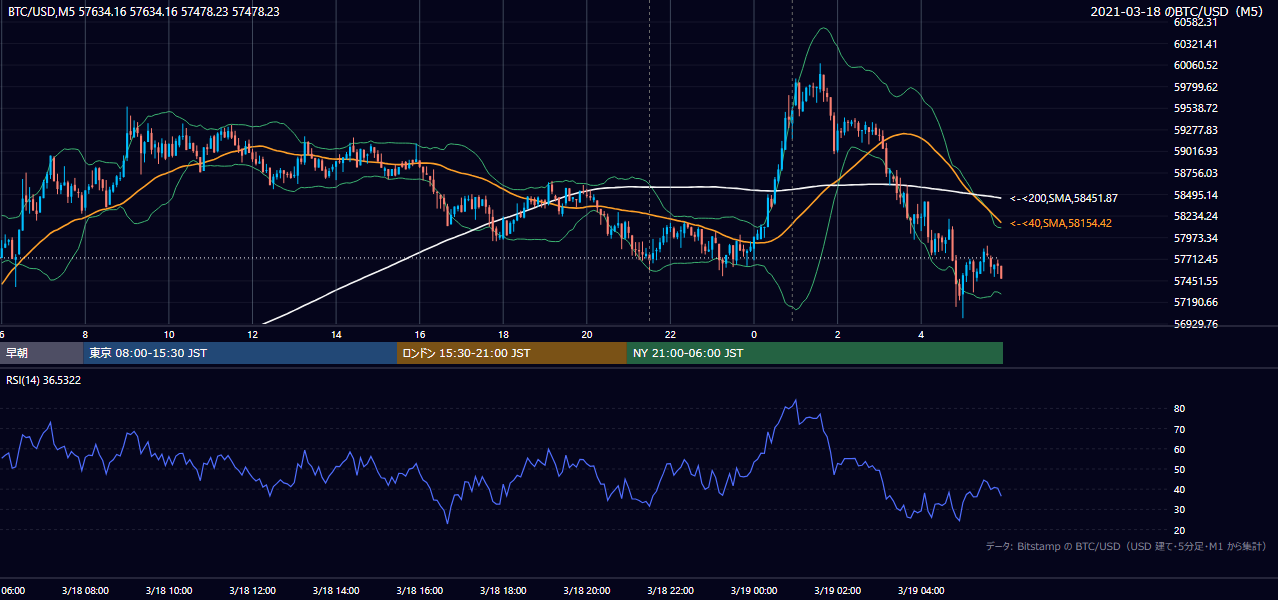Select the 200 SMA 58451.87 label
Viewport: 1278px width, 600px height.
(1063, 199)
